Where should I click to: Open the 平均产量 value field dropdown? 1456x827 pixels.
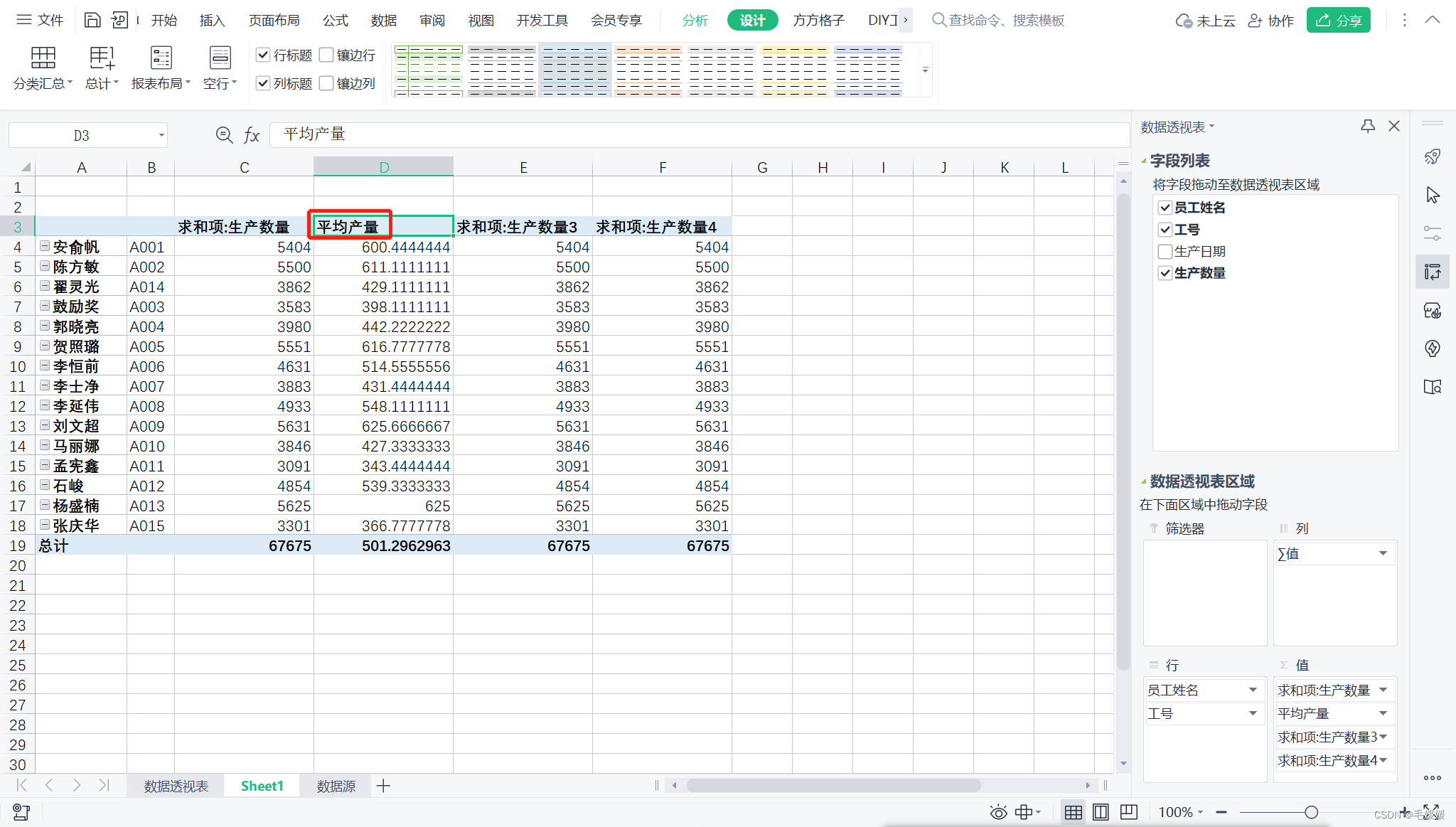coord(1383,713)
